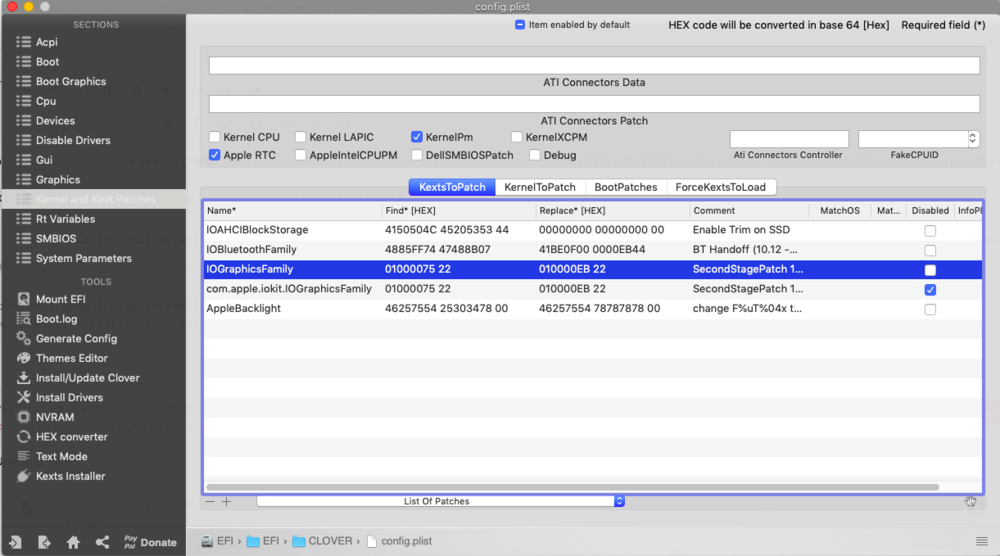The height and width of the screenshot is (556, 1000).
Task: Click the PayPal Donate button
Action: (x=150, y=542)
